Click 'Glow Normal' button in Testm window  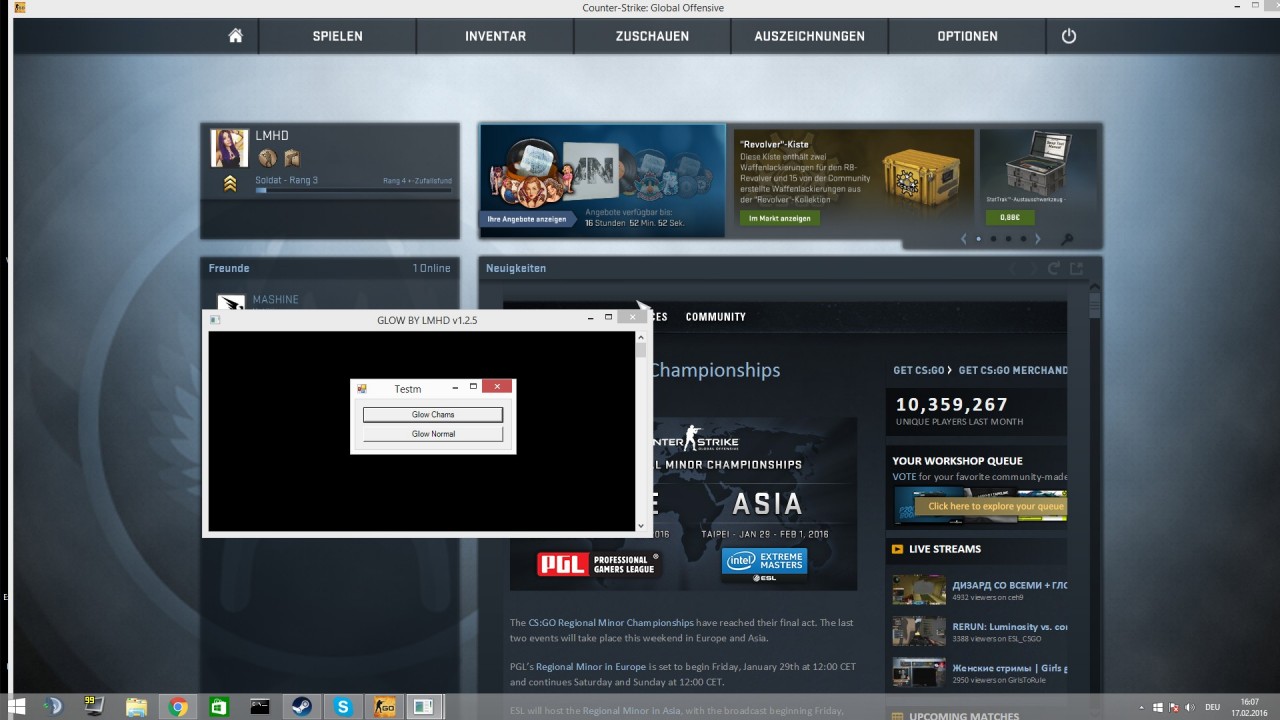click(433, 434)
